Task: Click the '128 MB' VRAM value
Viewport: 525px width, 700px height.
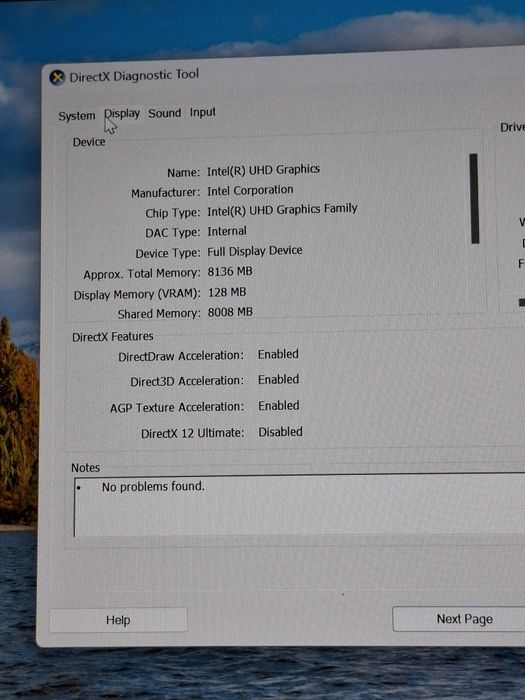Action: point(227,292)
